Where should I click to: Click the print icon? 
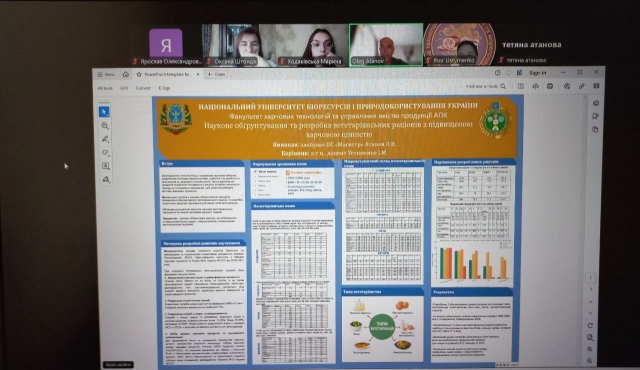(550, 86)
